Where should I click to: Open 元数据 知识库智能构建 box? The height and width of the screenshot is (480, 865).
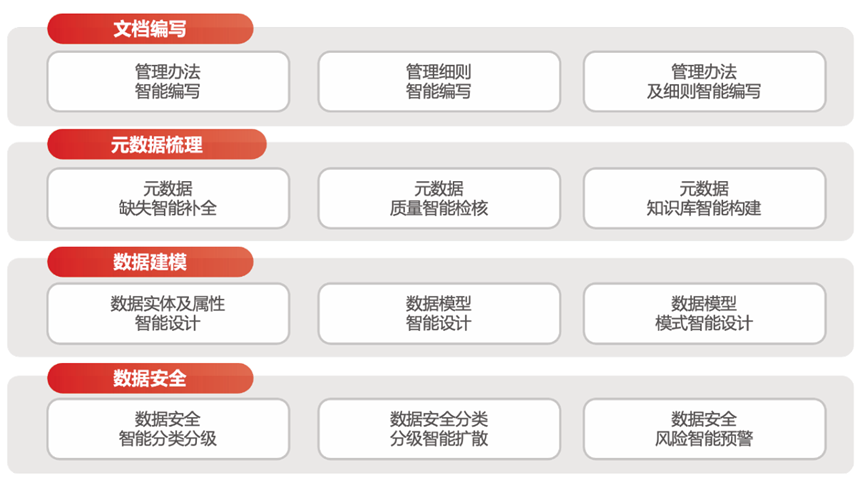pyautogui.click(x=704, y=198)
